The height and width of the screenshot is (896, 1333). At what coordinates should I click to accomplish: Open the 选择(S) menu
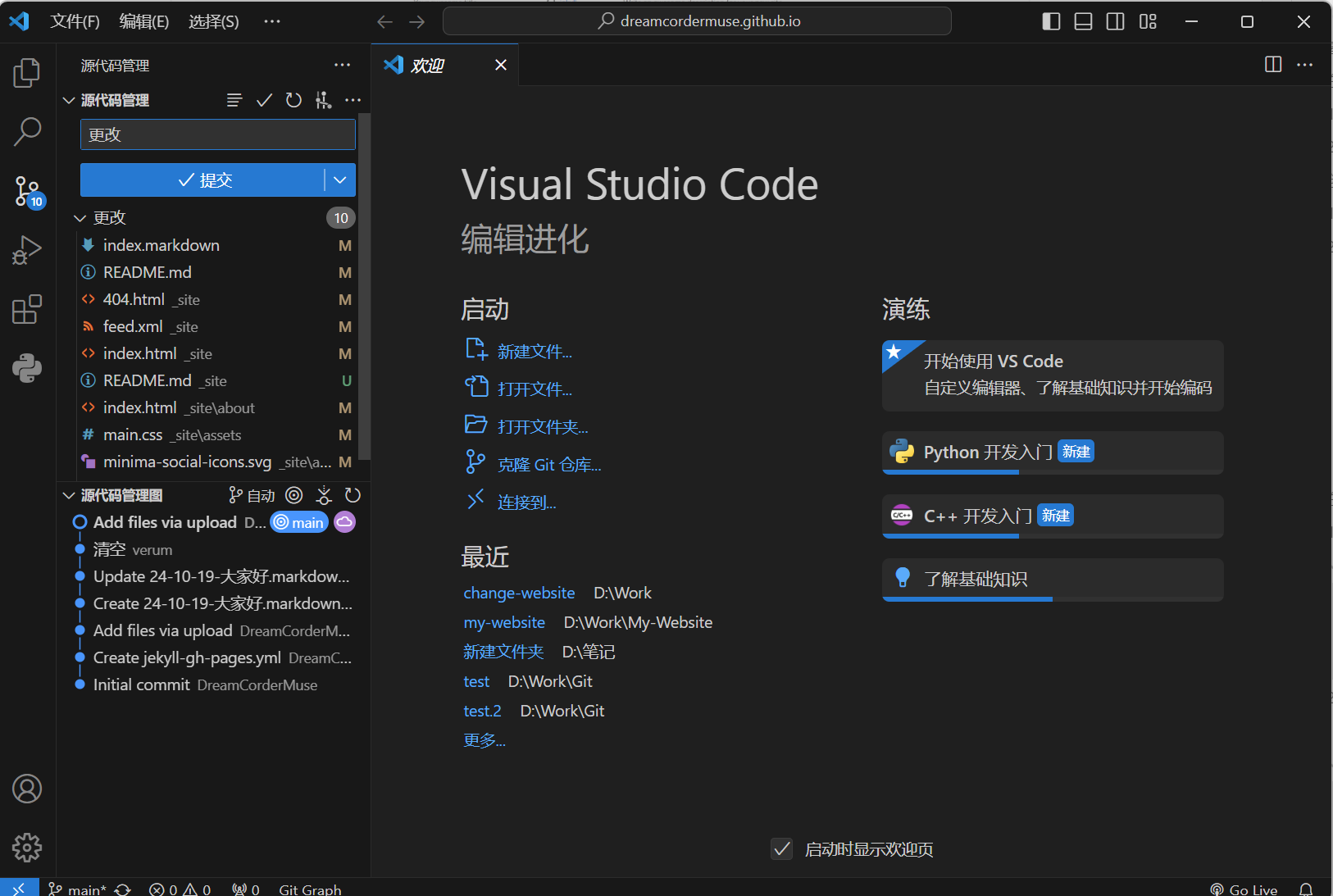click(214, 21)
